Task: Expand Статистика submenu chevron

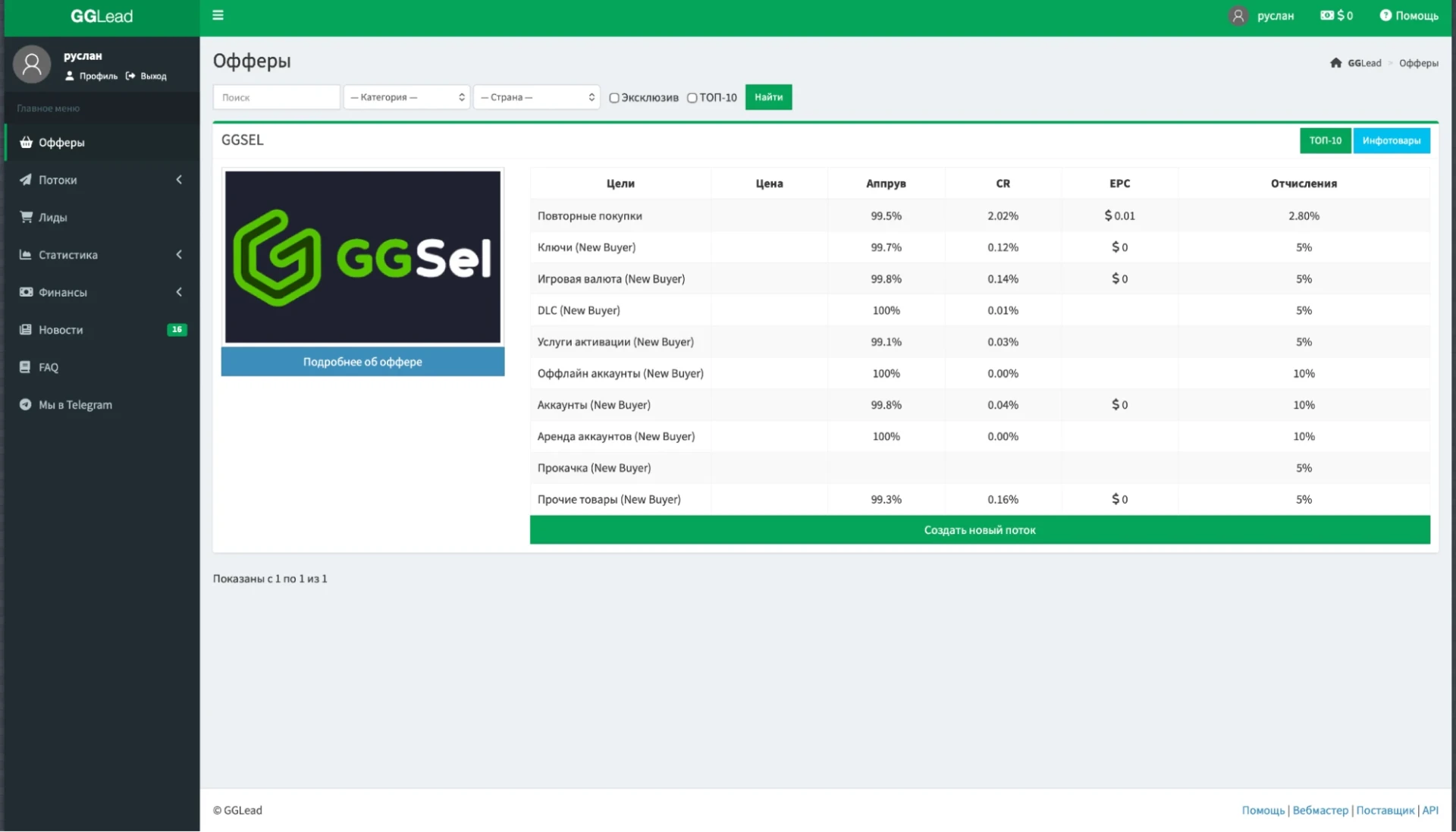Action: click(179, 255)
